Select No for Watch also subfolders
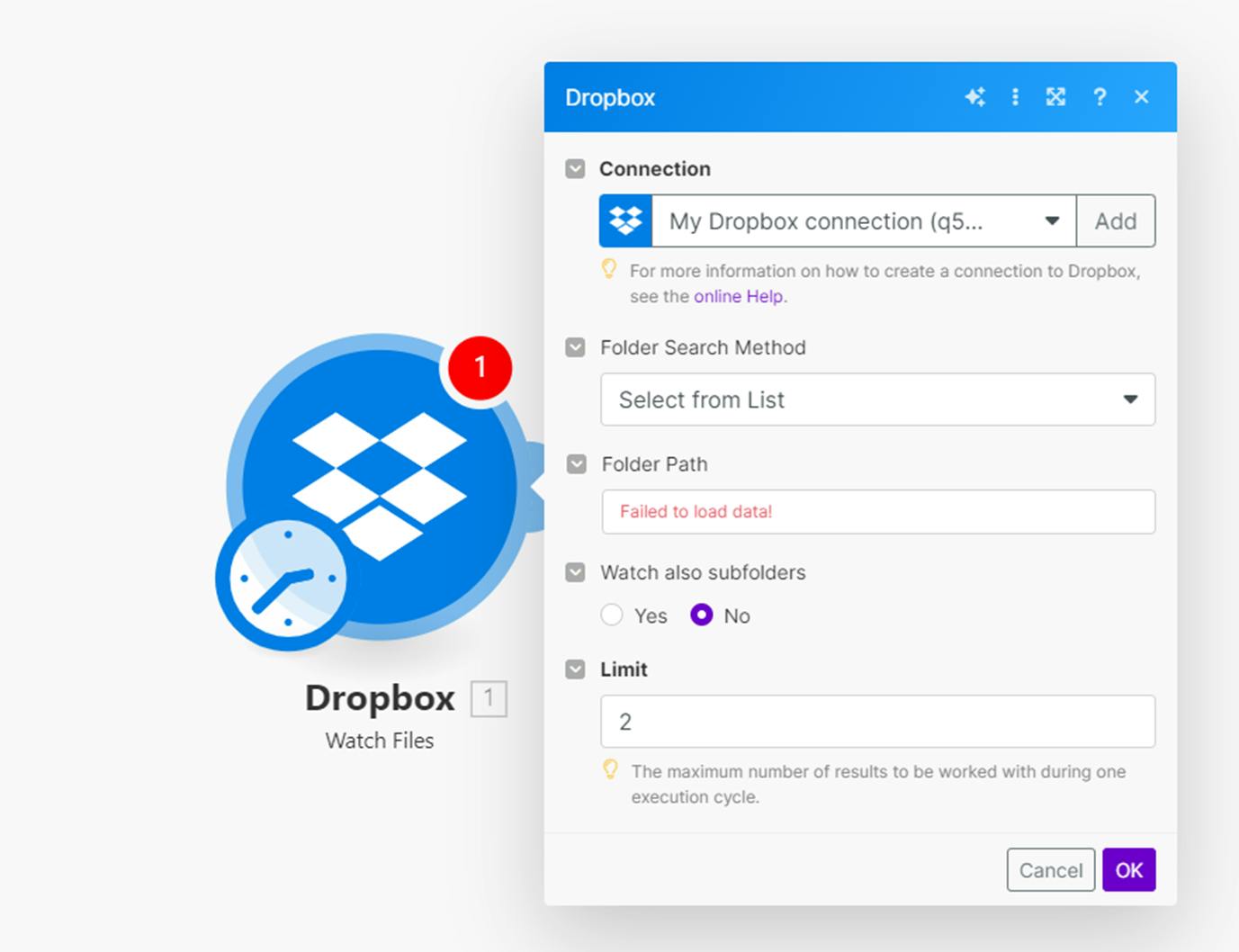The image size is (1239, 952). pos(702,615)
